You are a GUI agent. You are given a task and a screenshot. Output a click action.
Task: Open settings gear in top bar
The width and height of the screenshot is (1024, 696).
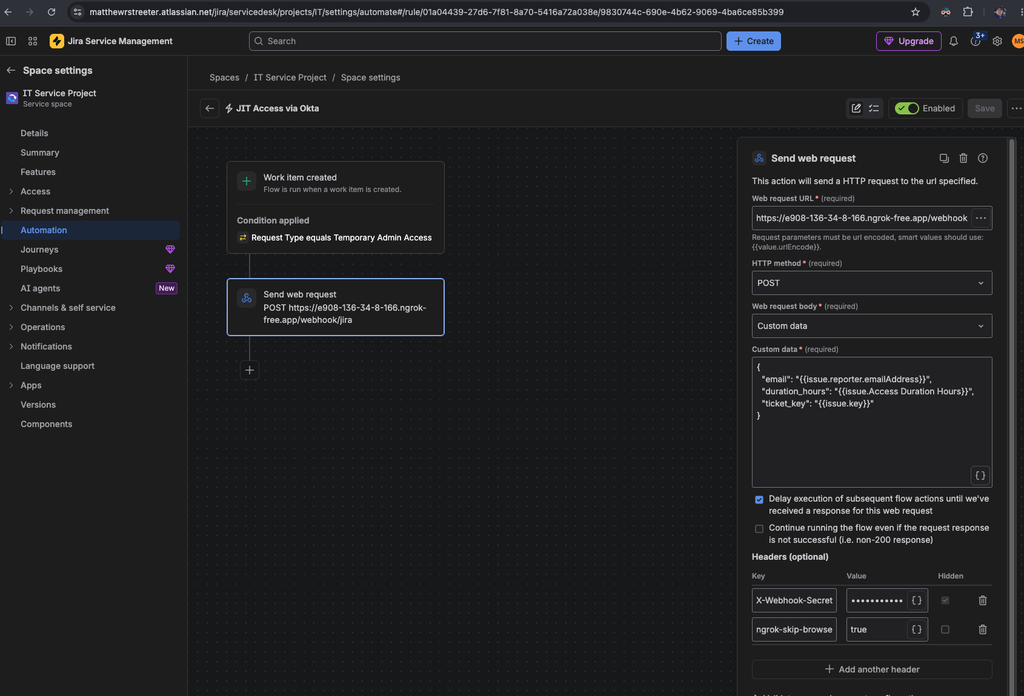(997, 41)
